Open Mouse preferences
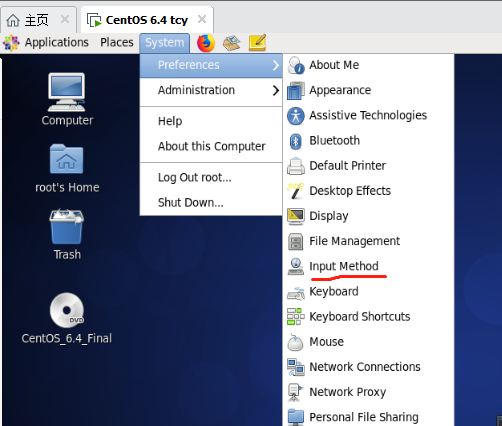The image size is (502, 426). coord(368,342)
